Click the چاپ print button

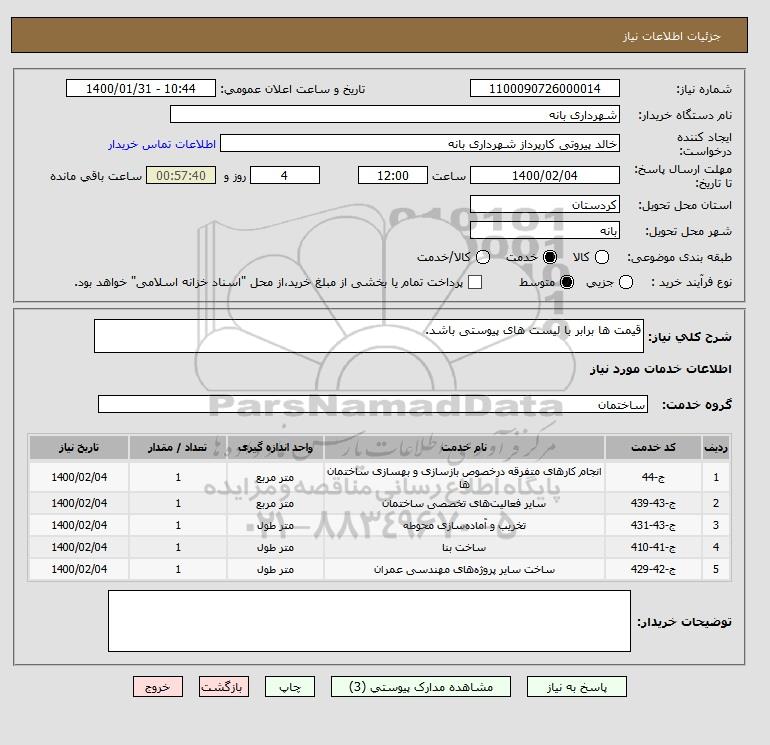(x=290, y=687)
